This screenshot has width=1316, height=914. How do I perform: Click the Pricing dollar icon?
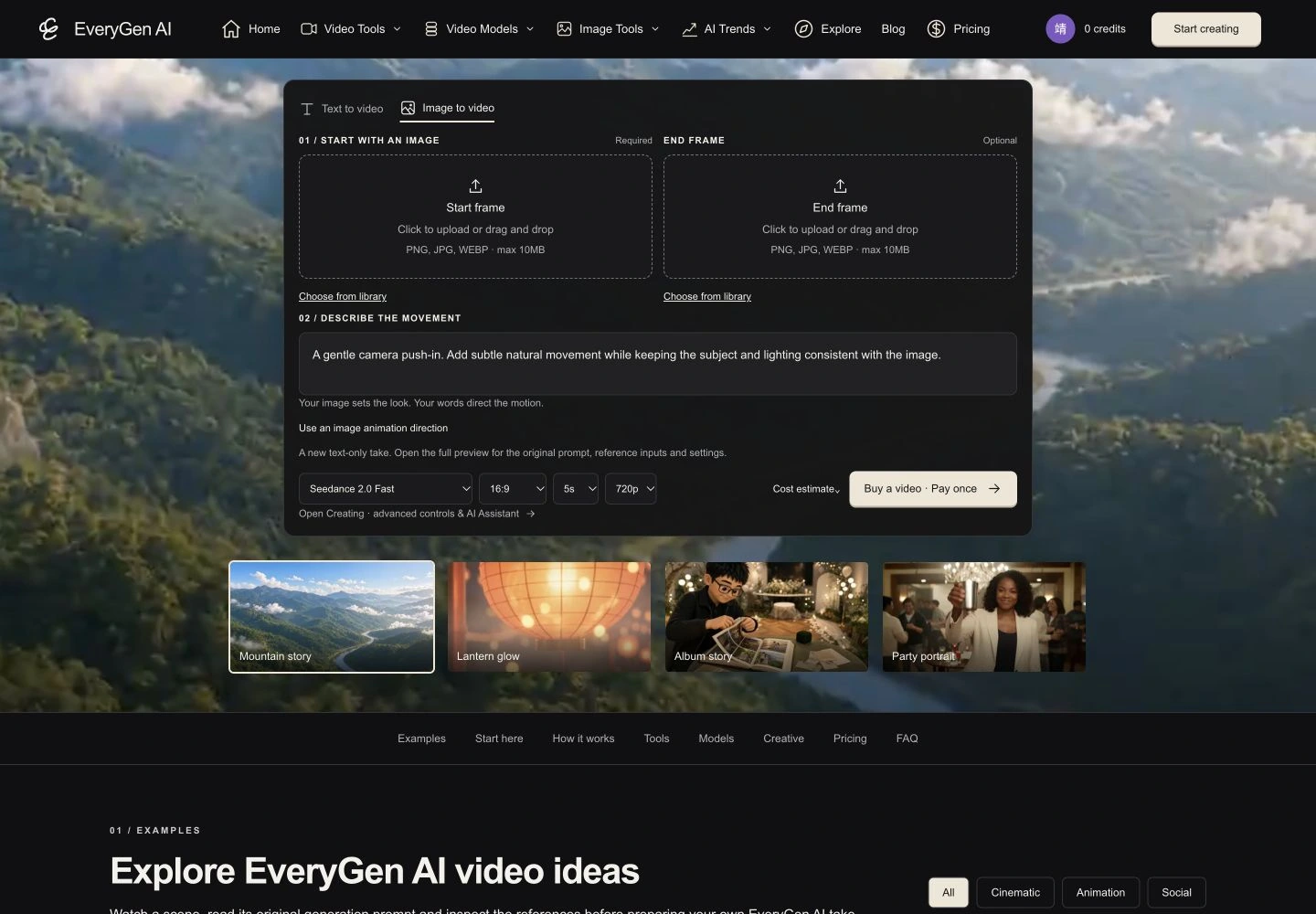(x=936, y=29)
